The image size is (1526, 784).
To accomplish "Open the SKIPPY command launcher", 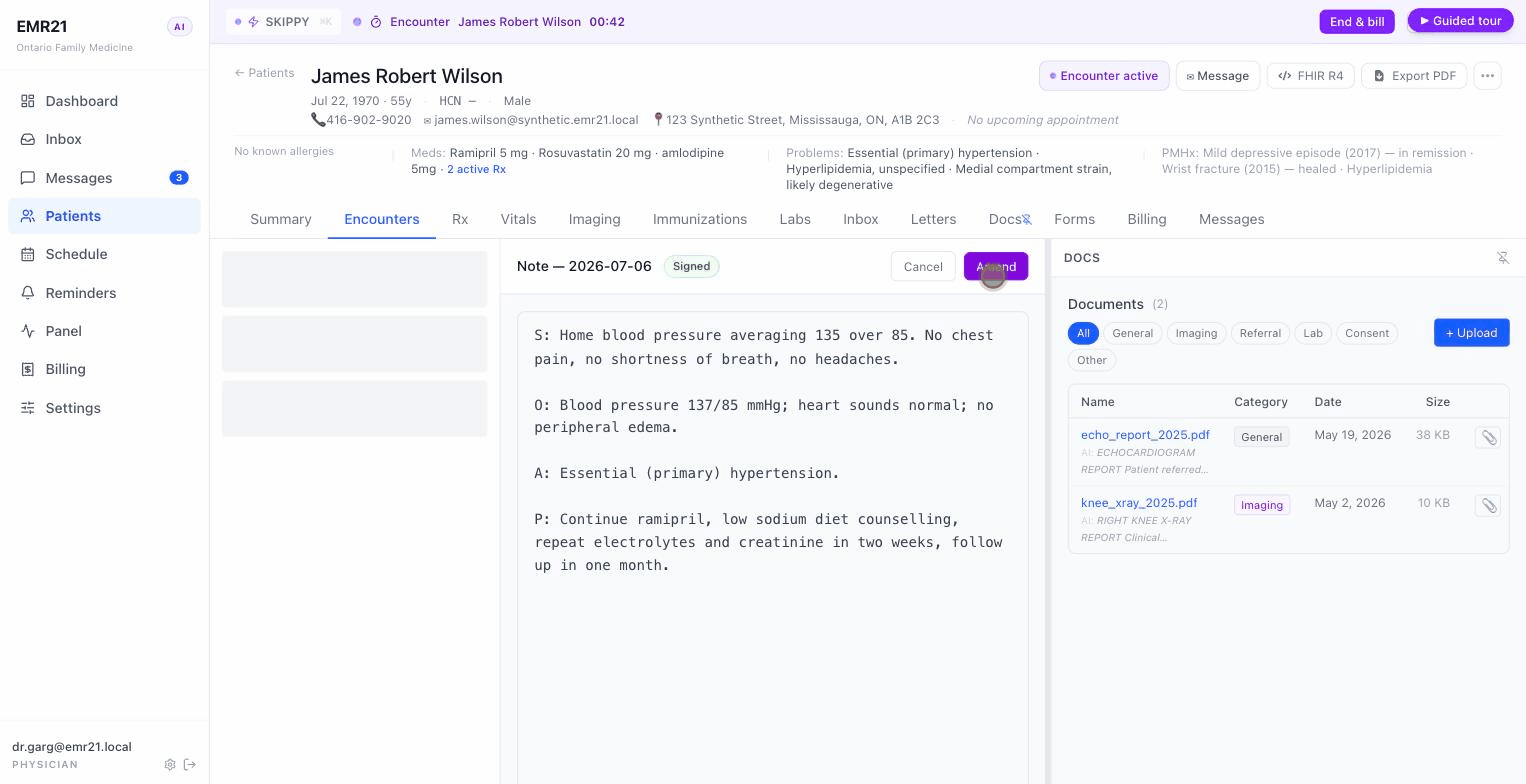I will [283, 22].
